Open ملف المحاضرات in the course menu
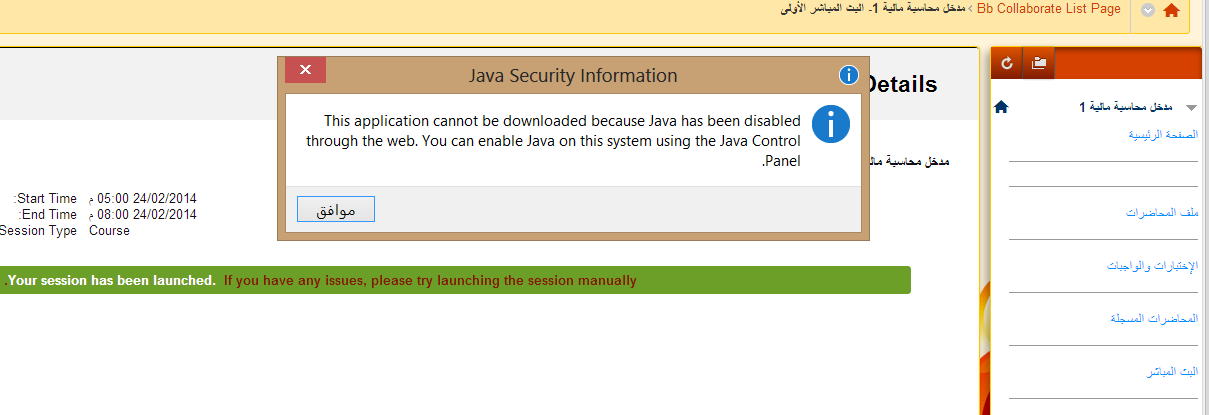The height and width of the screenshot is (415, 1209). click(x=1161, y=213)
